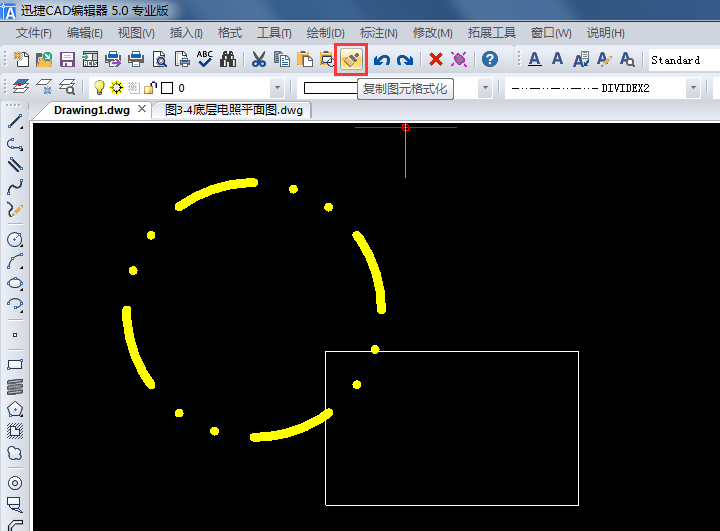
Task: Toggle layer freeze sun icon
Action: [x=116, y=87]
